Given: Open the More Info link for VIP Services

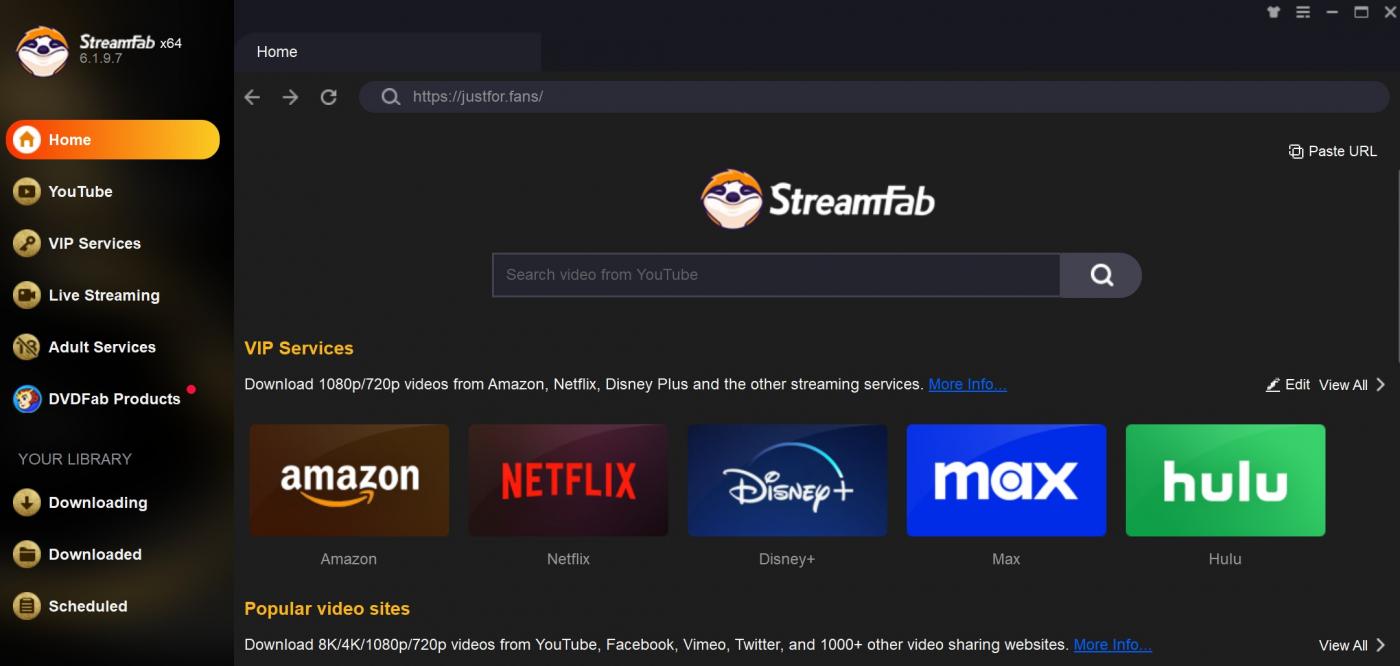Looking at the screenshot, I should coord(967,383).
